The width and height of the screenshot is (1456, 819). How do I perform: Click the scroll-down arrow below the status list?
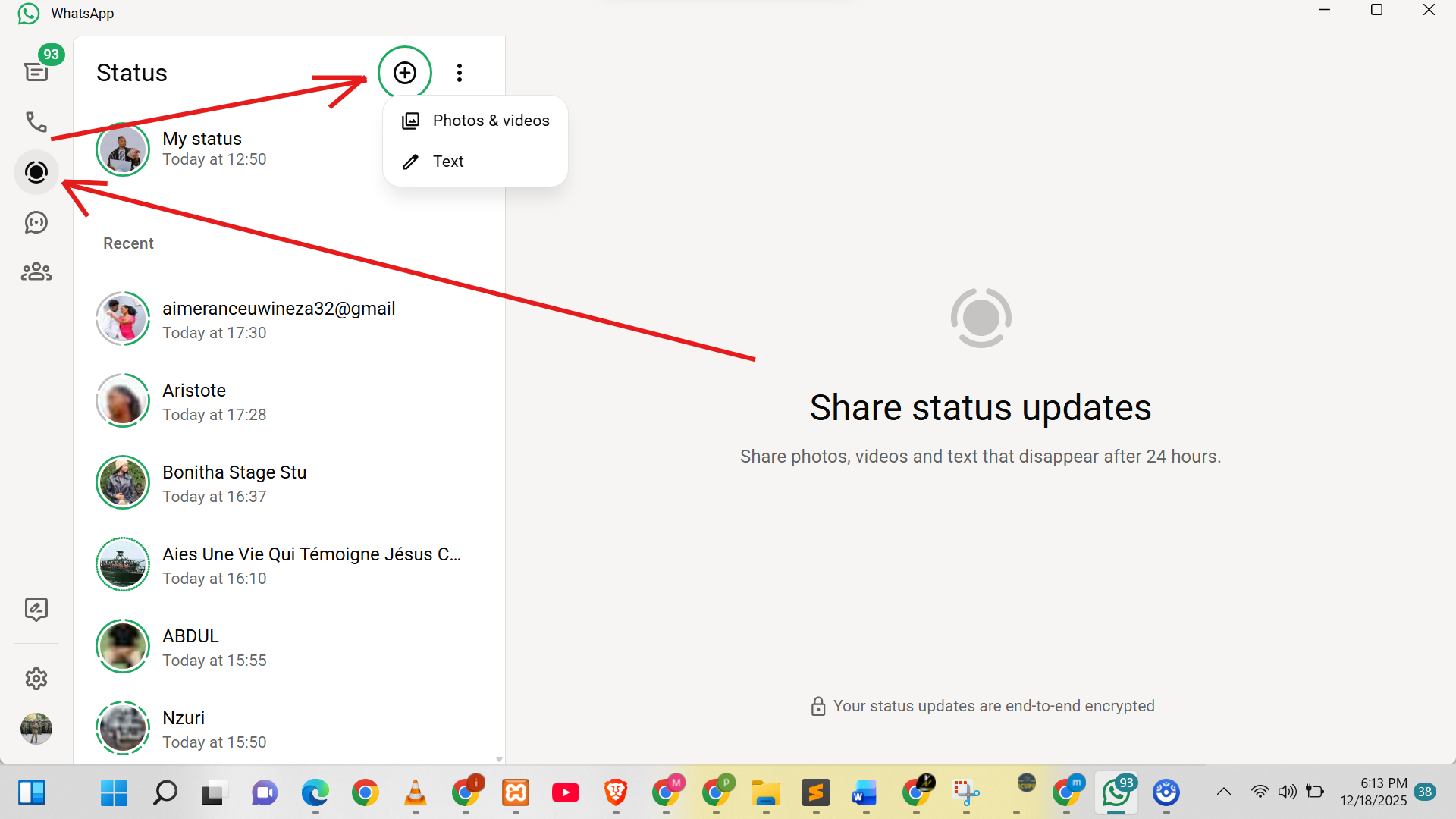click(499, 758)
